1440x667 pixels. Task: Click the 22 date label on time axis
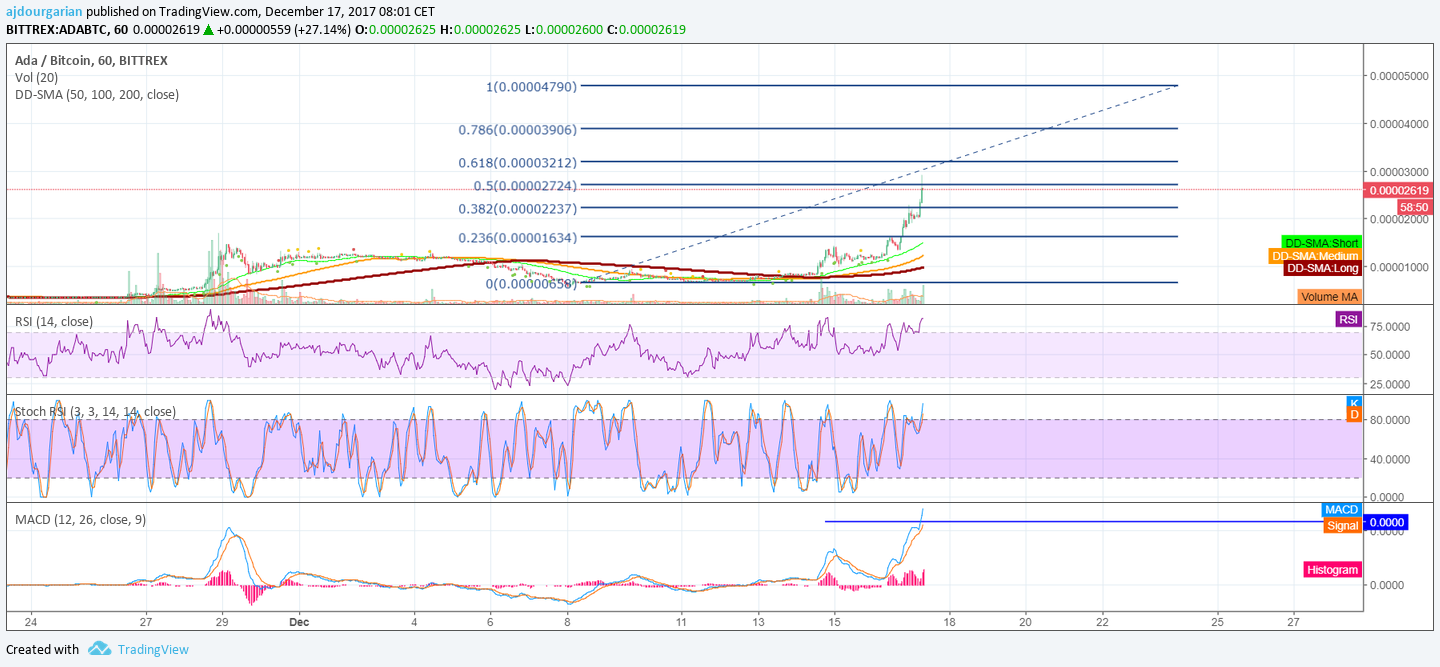click(x=1102, y=621)
